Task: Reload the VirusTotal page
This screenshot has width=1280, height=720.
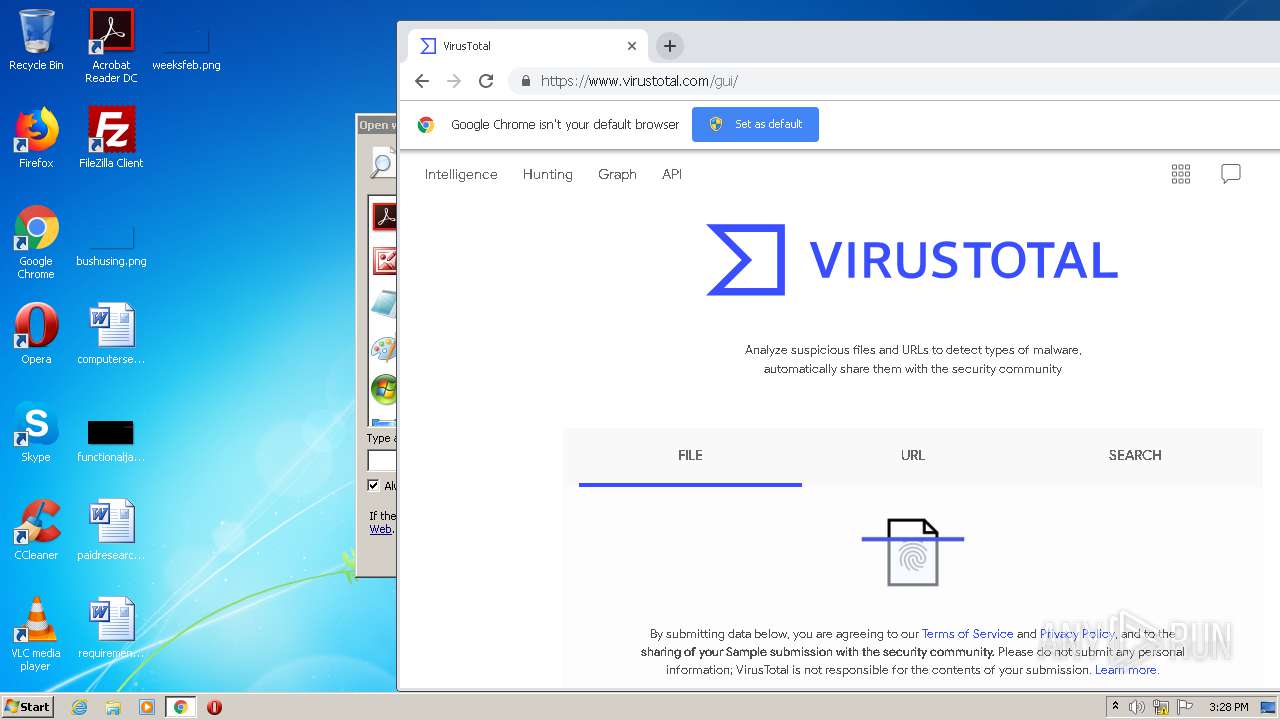Action: [486, 81]
